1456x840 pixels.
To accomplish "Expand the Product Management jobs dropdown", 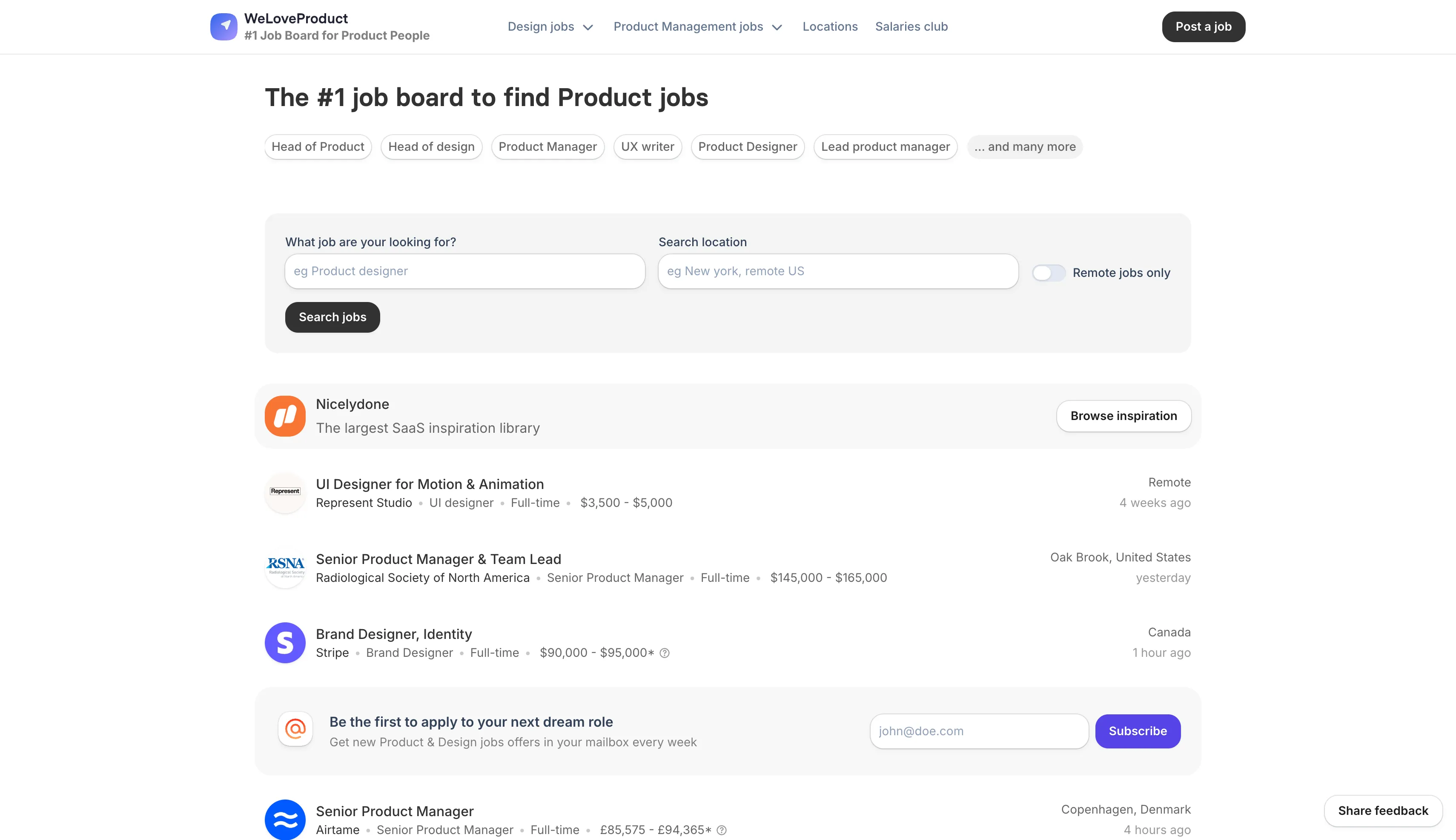I will coord(697,26).
